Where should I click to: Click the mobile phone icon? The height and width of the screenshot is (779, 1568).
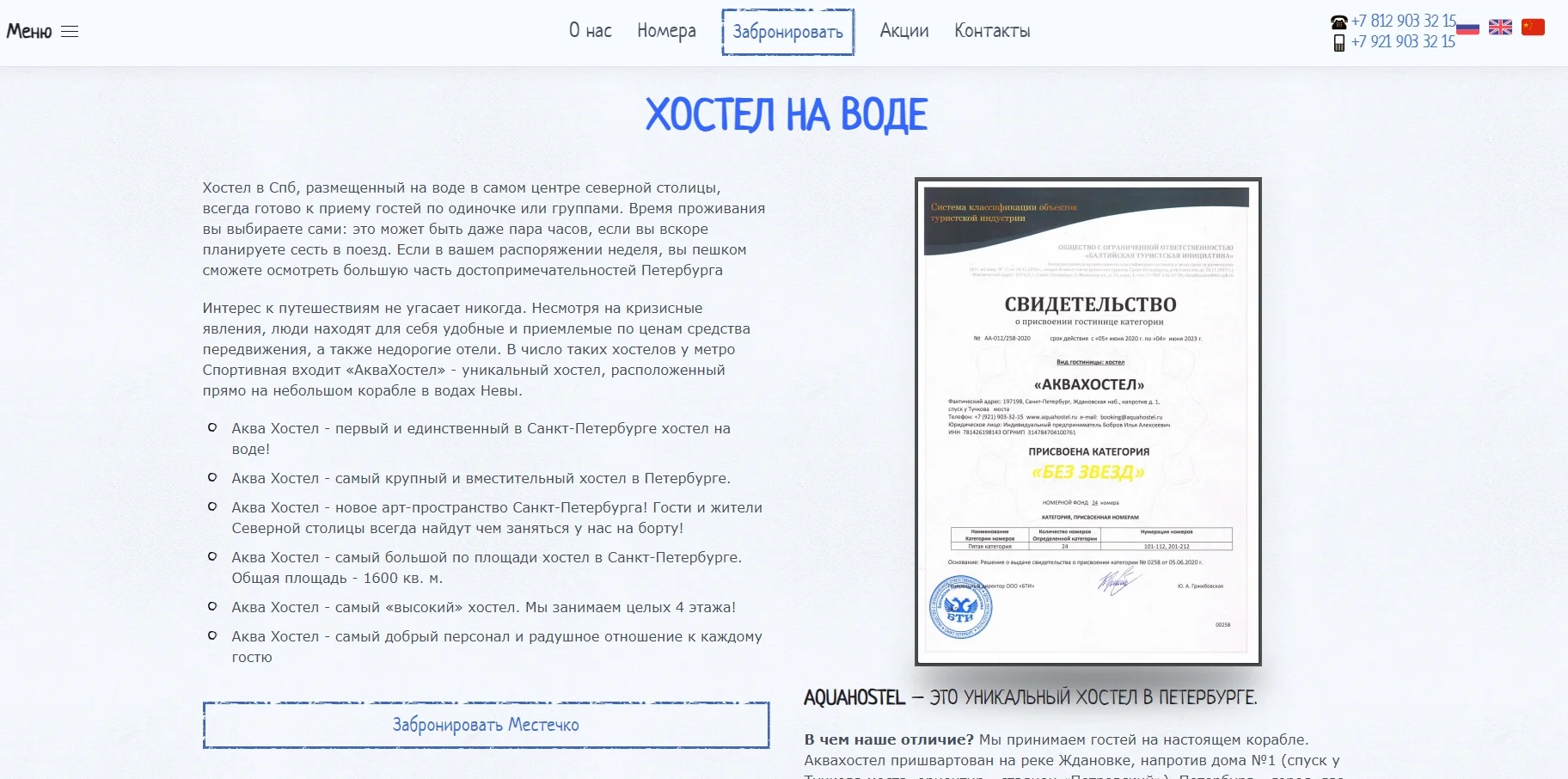pyautogui.click(x=1338, y=42)
